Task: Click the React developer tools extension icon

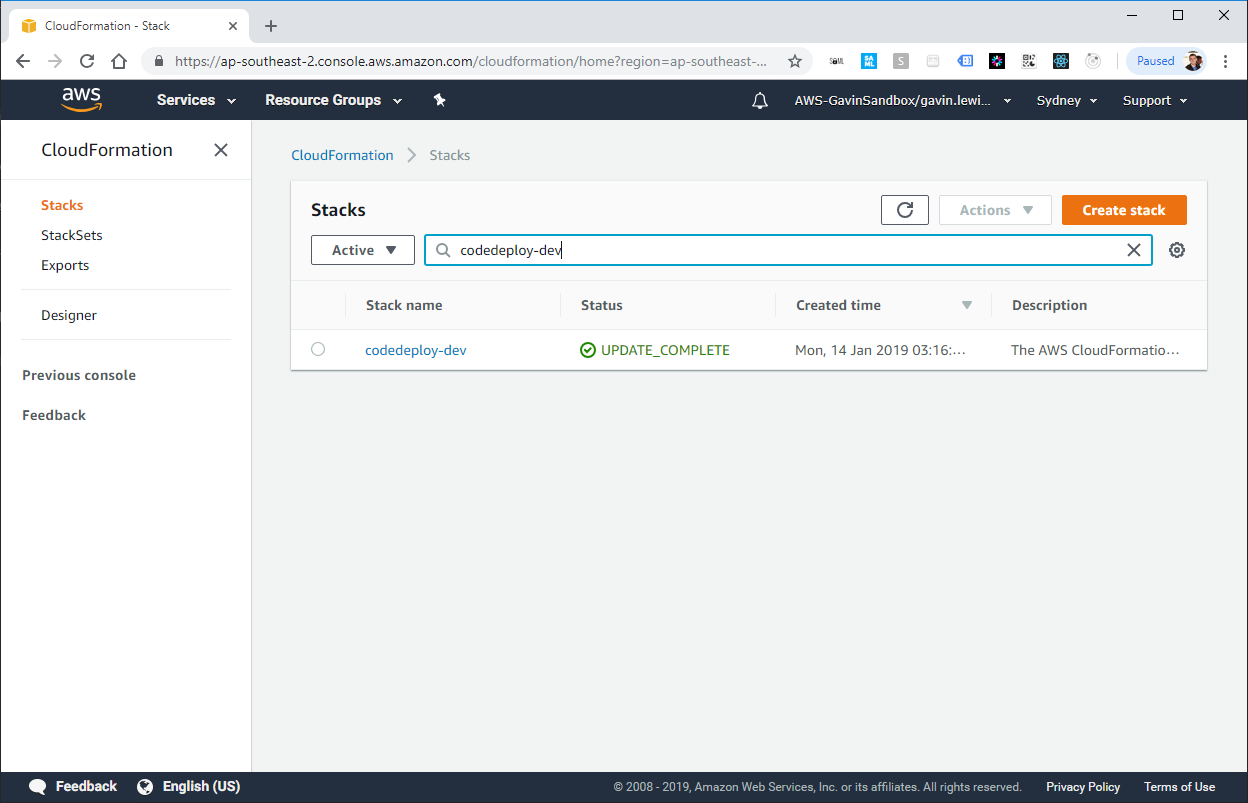Action: click(x=1061, y=61)
